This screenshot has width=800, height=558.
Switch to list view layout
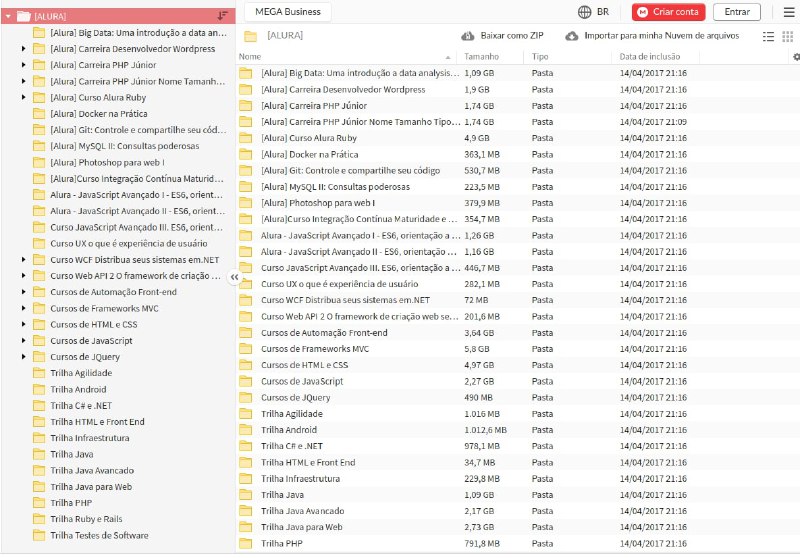tap(768, 36)
